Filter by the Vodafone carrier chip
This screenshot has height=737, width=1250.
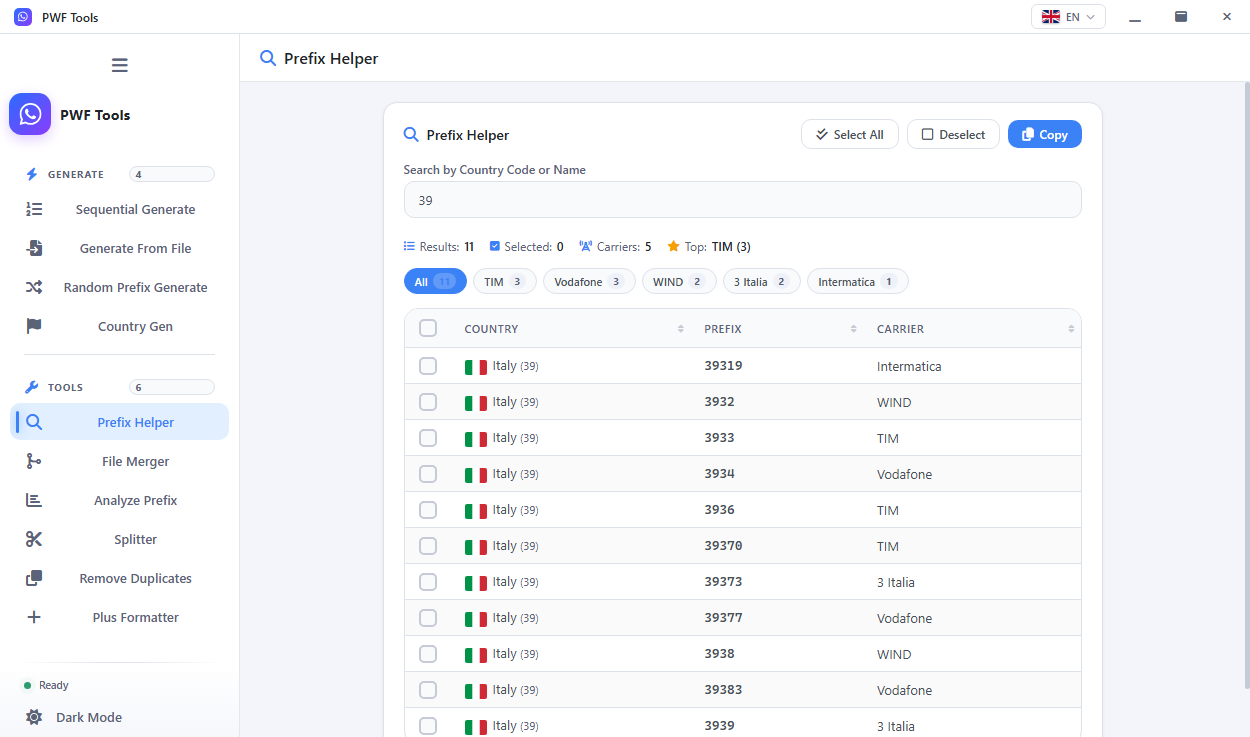589,282
